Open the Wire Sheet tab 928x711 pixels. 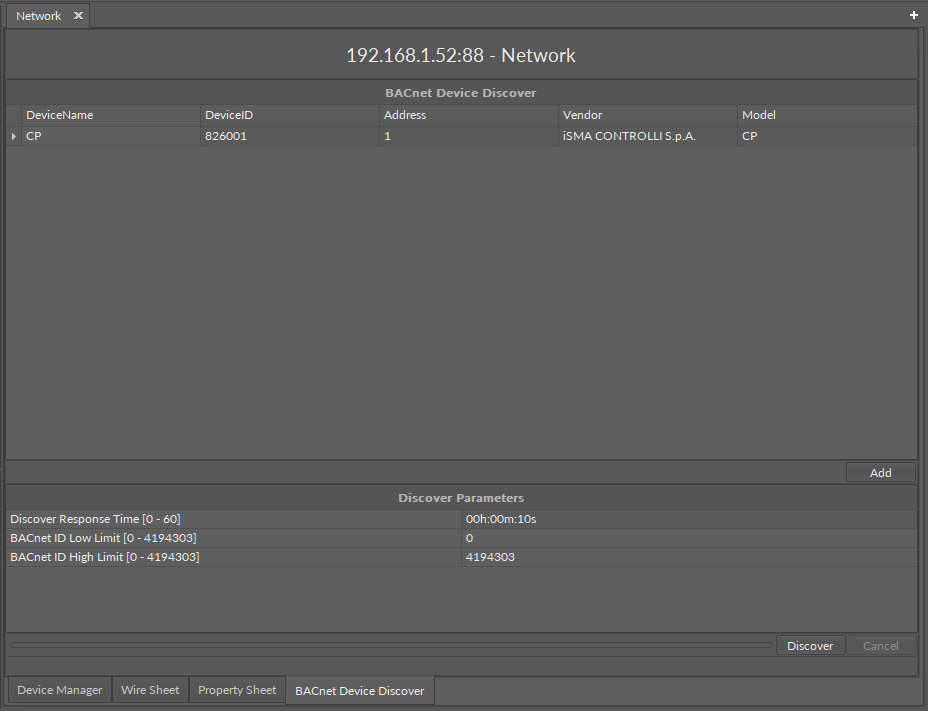(150, 690)
